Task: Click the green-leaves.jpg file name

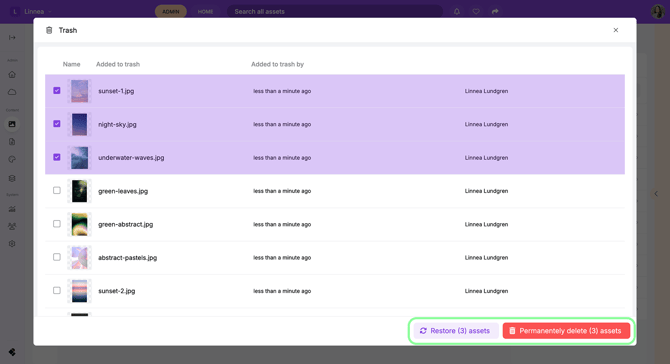Action: (123, 191)
